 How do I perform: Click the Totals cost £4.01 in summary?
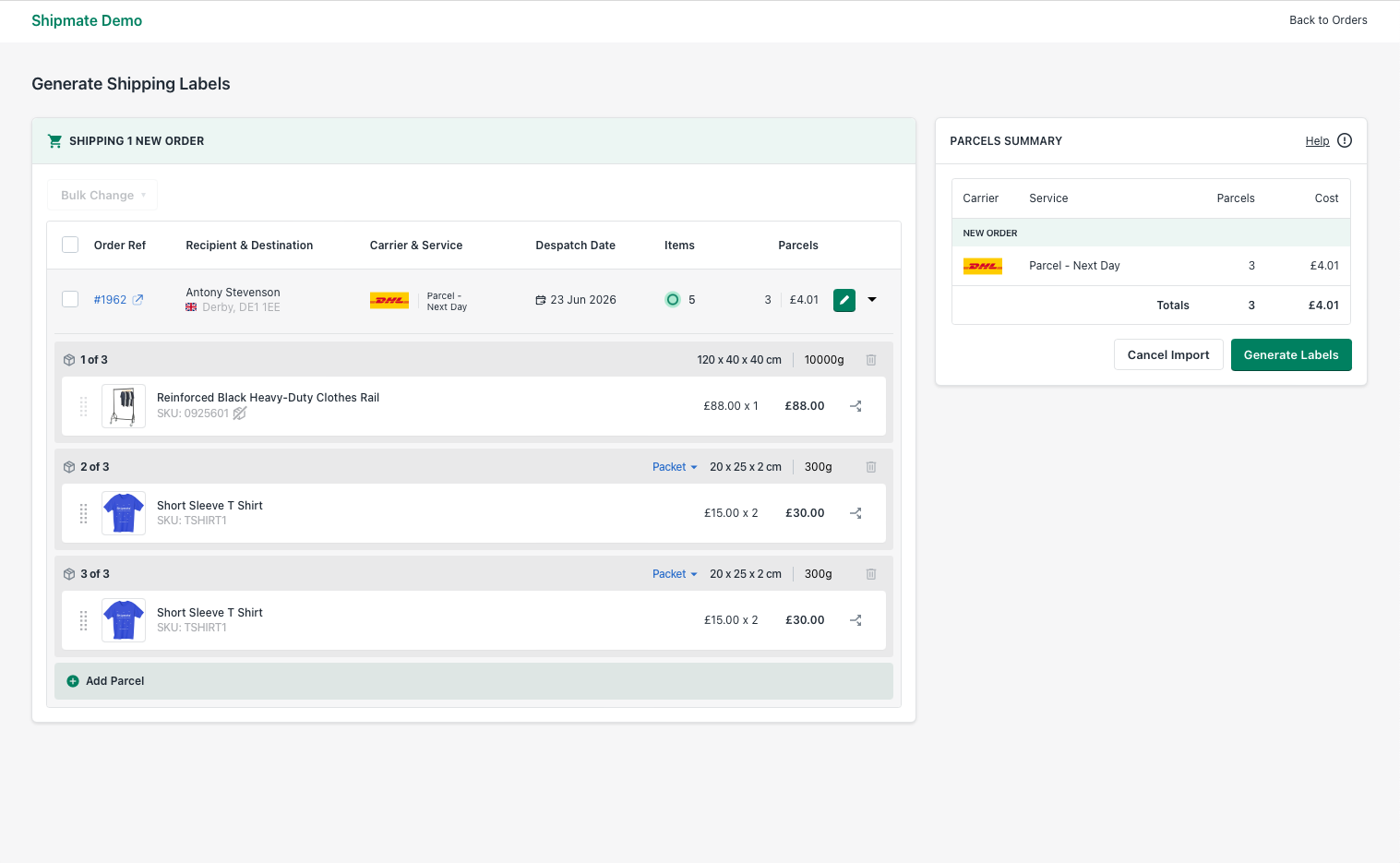point(1323,306)
